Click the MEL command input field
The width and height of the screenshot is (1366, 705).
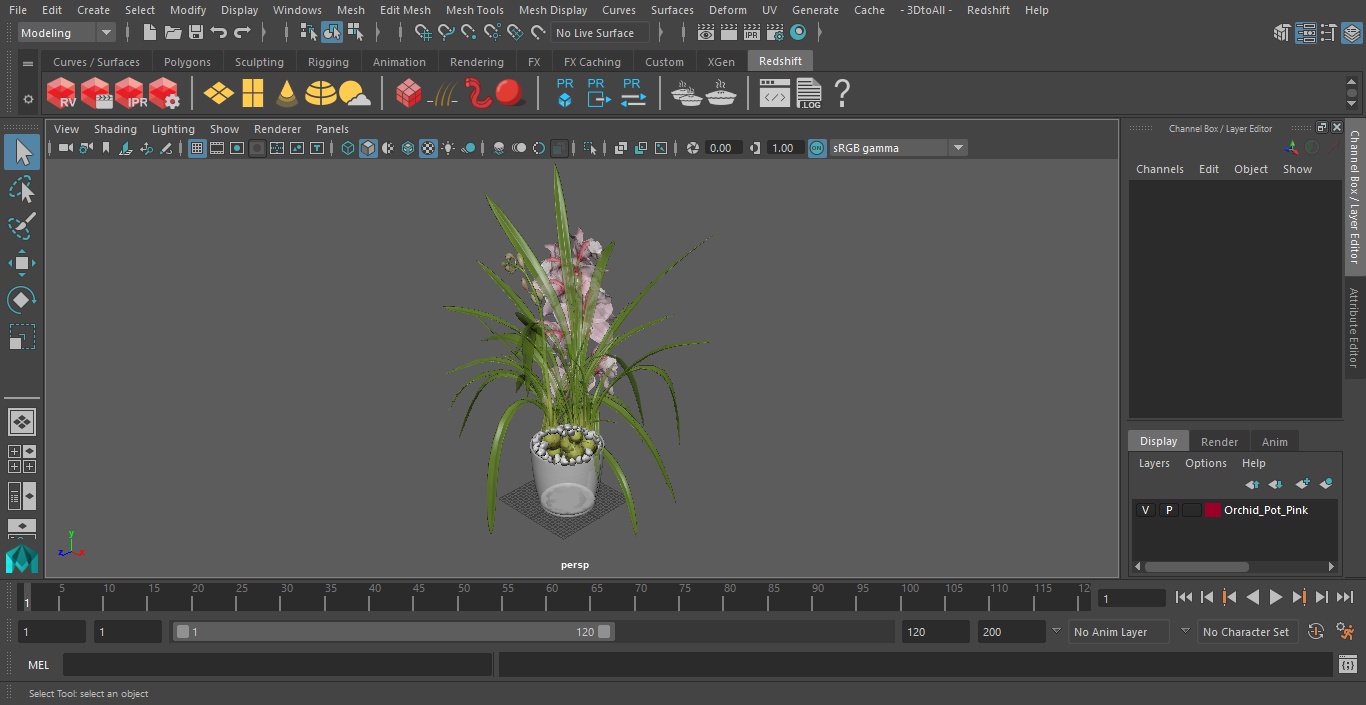pyautogui.click(x=277, y=665)
